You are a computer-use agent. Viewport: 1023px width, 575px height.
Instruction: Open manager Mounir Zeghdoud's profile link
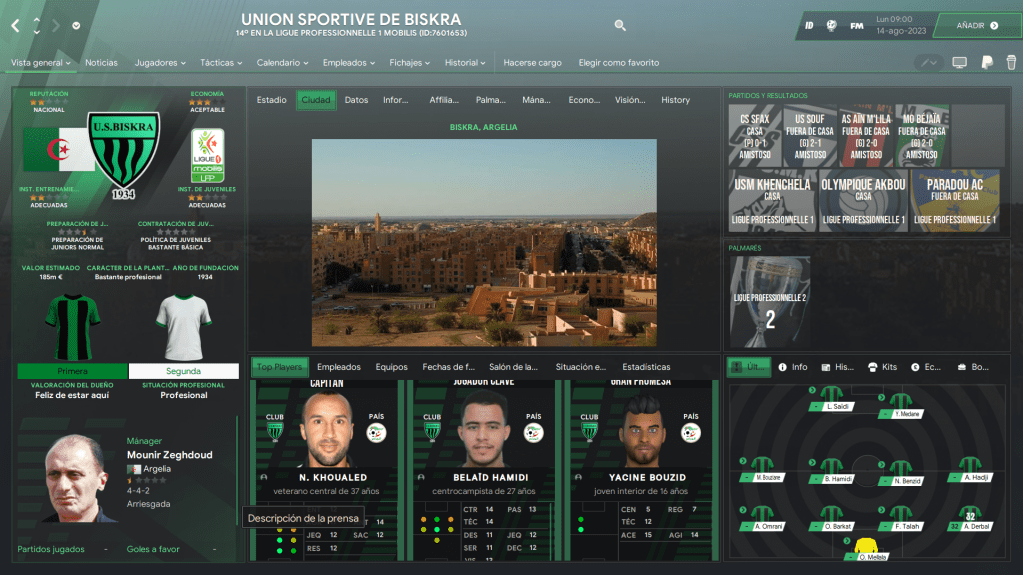pyautogui.click(x=169, y=455)
